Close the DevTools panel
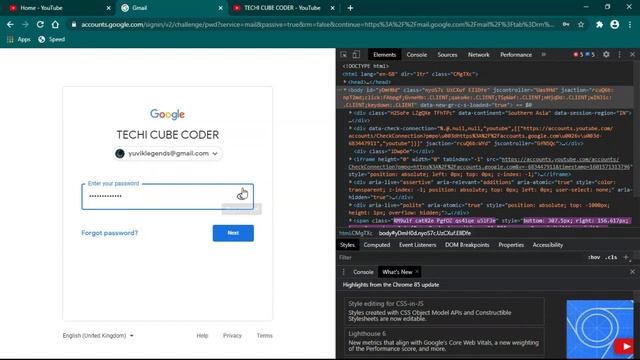 (632, 54)
